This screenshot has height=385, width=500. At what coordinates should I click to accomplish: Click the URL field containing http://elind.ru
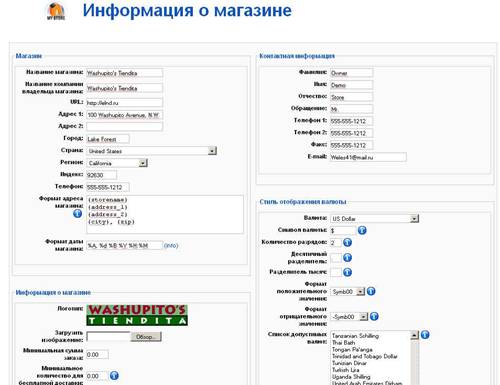pos(124,103)
